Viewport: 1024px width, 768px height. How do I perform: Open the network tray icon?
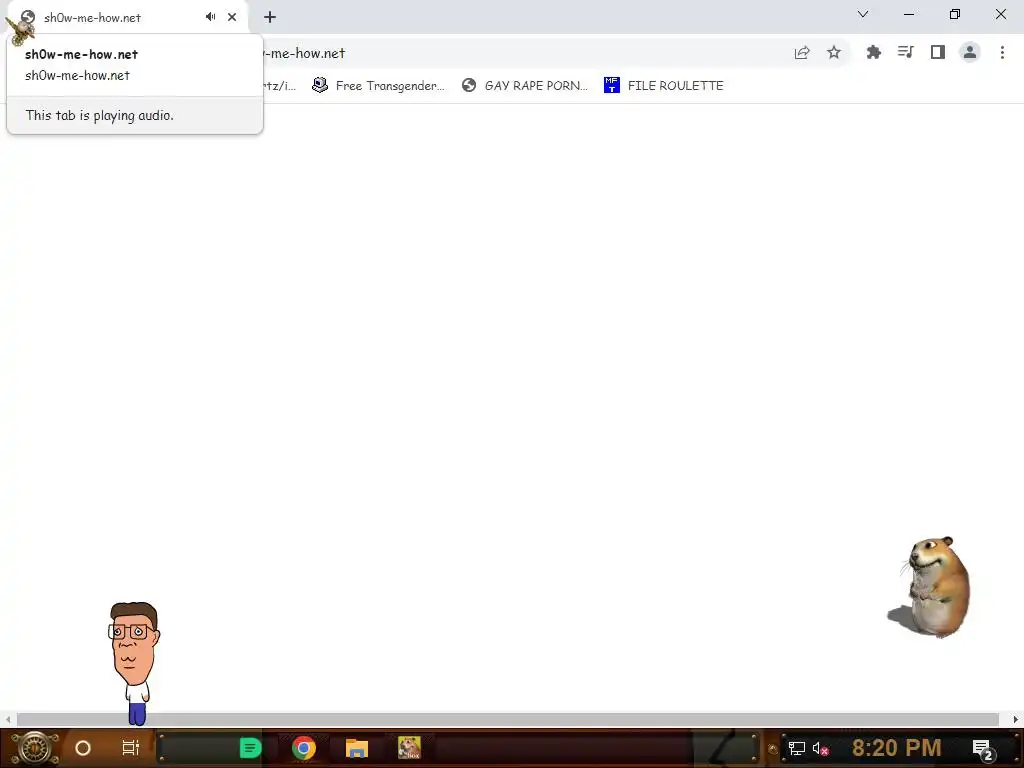pyautogui.click(x=796, y=748)
